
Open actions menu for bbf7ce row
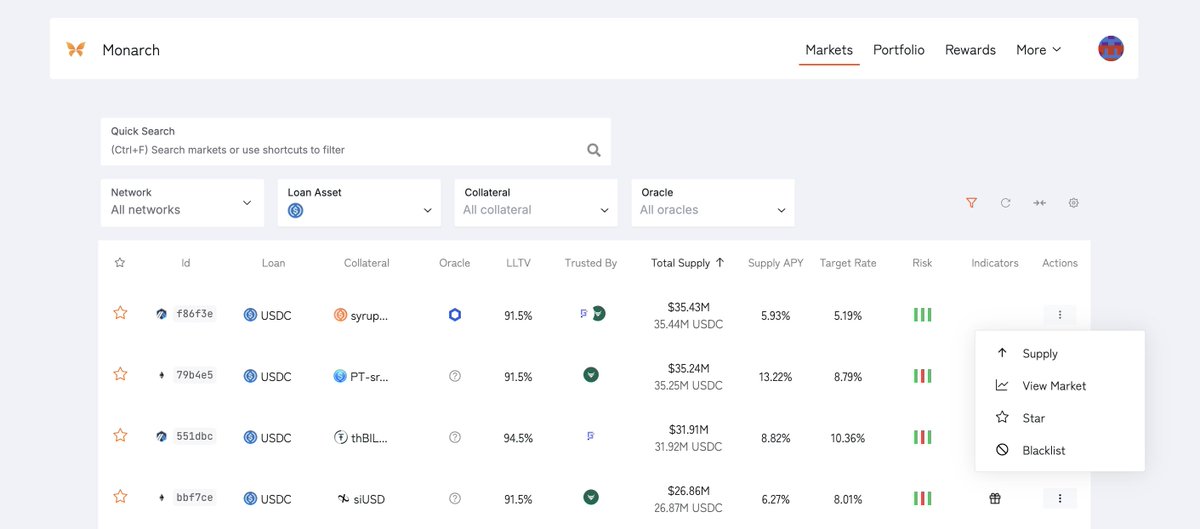point(1060,498)
